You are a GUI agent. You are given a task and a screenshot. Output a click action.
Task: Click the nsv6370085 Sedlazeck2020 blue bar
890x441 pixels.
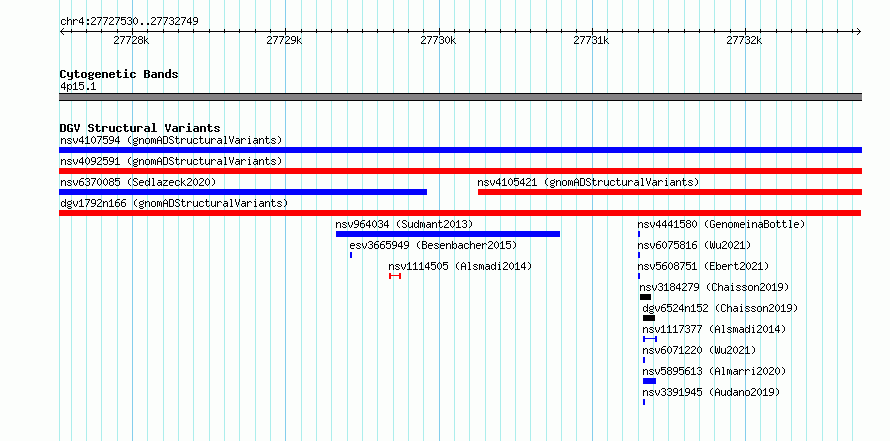pos(243,192)
